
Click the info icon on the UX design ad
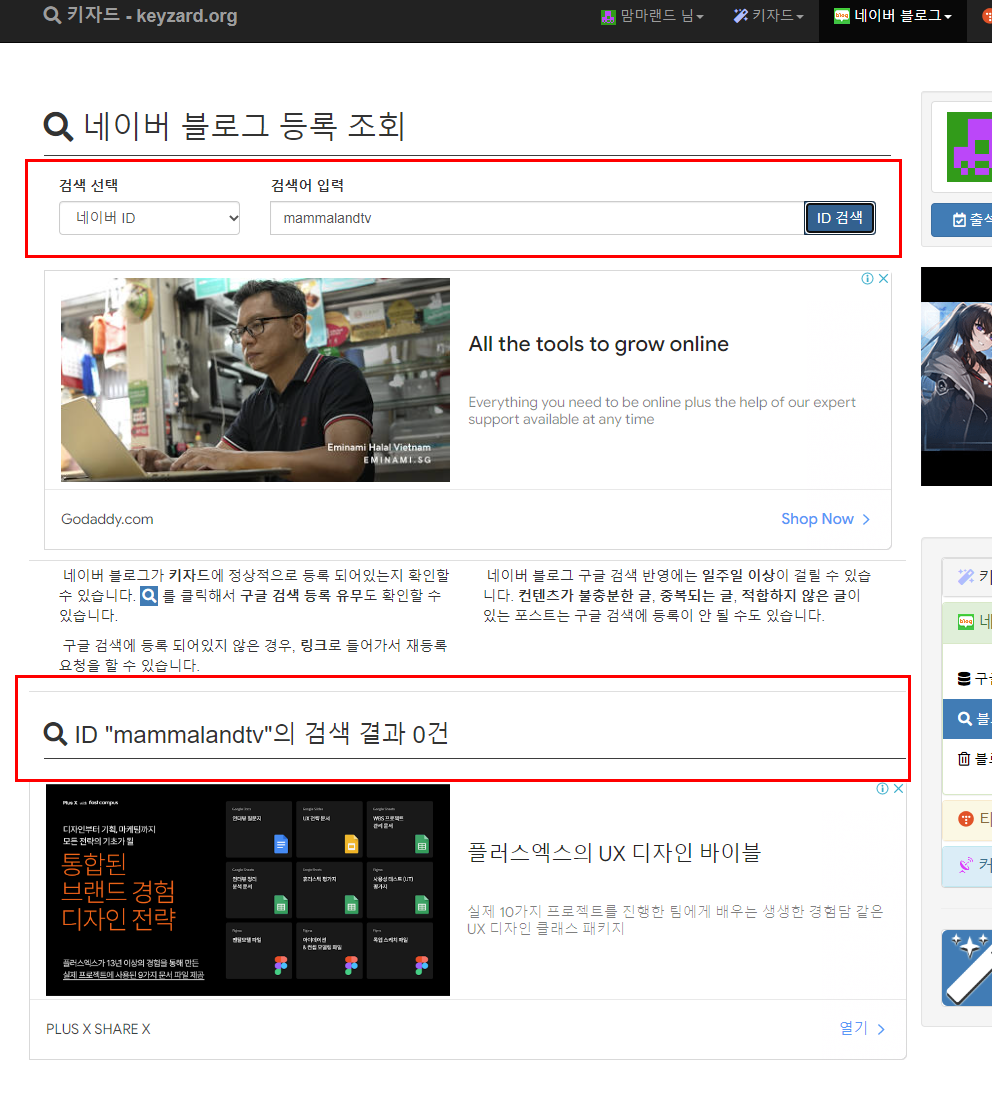[882, 788]
